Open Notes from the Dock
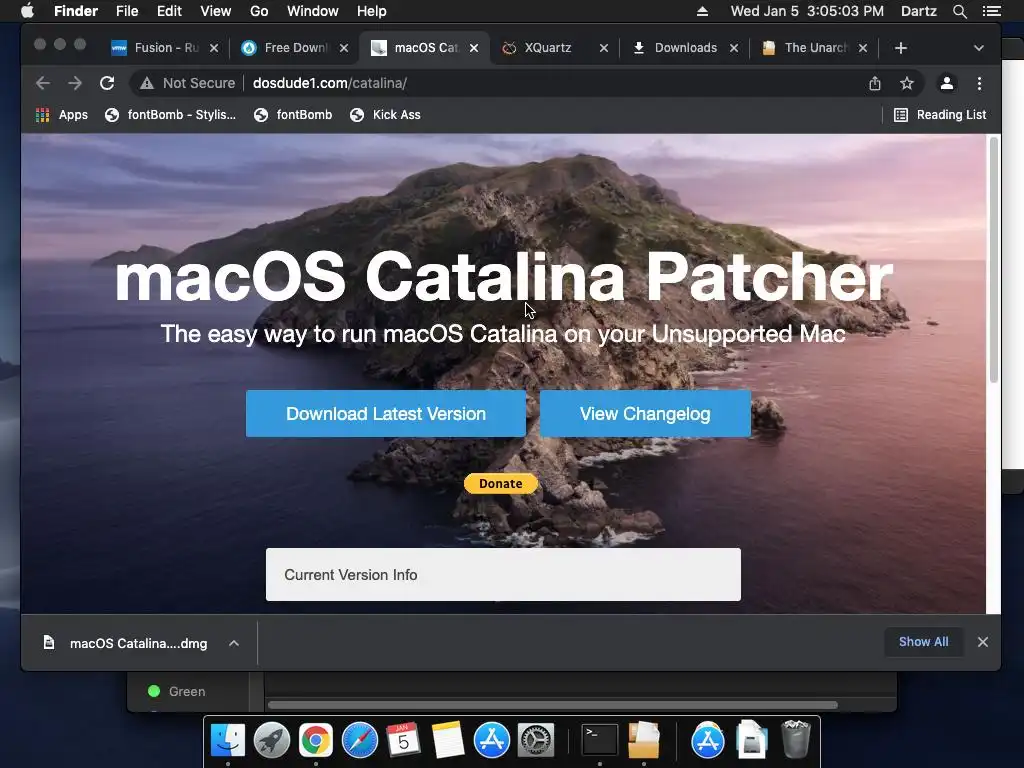This screenshot has width=1024, height=768. point(448,741)
